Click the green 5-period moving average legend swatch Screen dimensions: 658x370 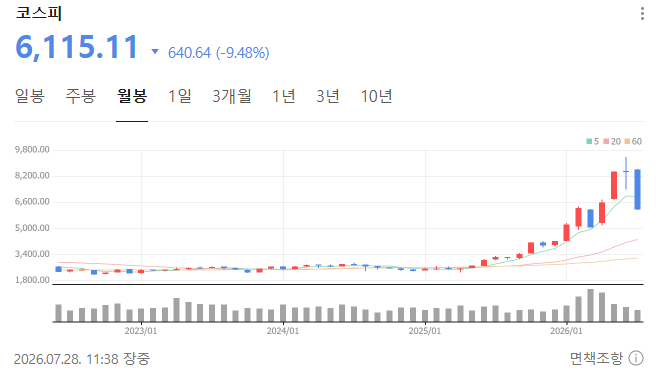pos(589,141)
